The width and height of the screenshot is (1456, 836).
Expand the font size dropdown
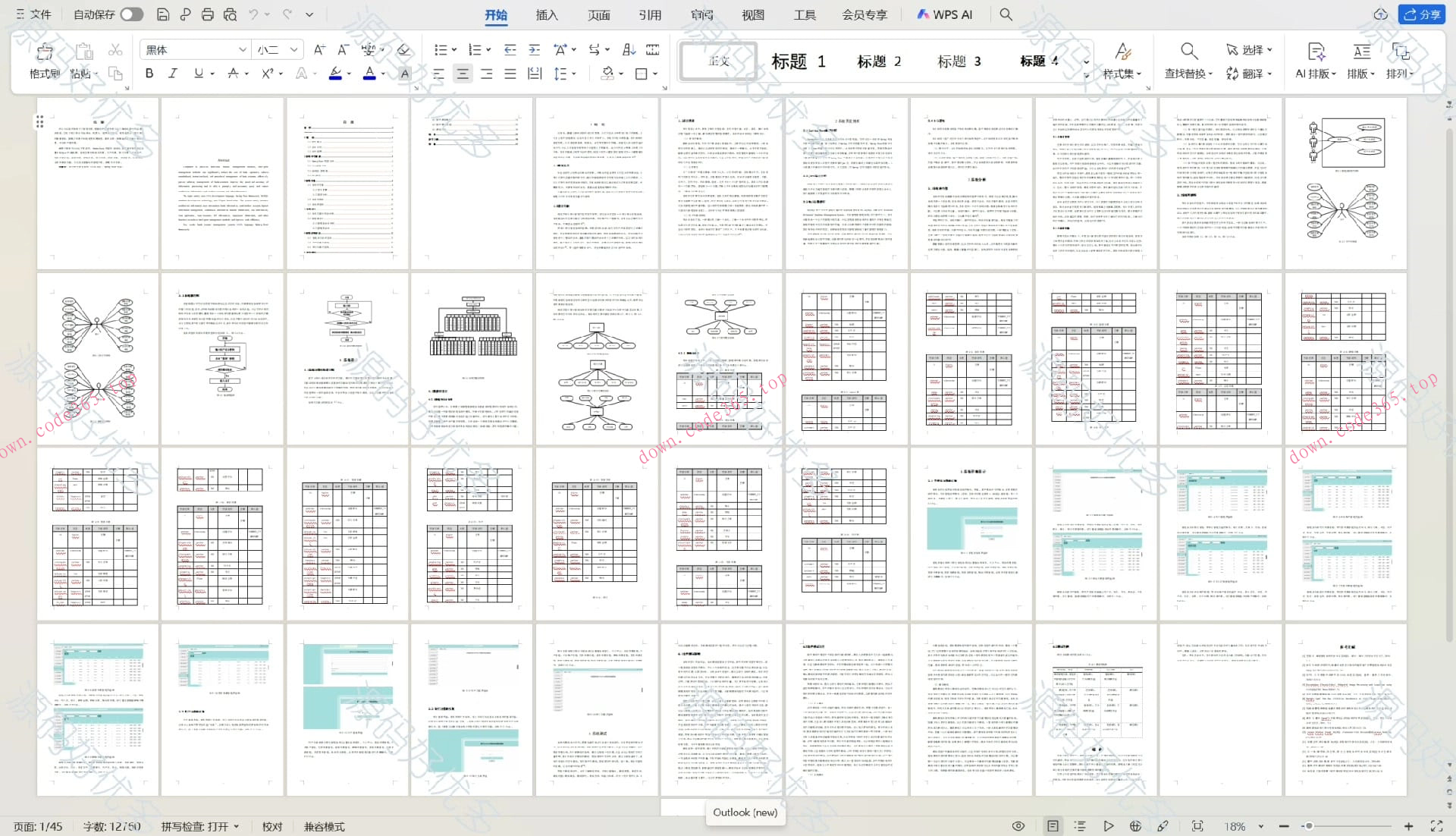(x=294, y=50)
